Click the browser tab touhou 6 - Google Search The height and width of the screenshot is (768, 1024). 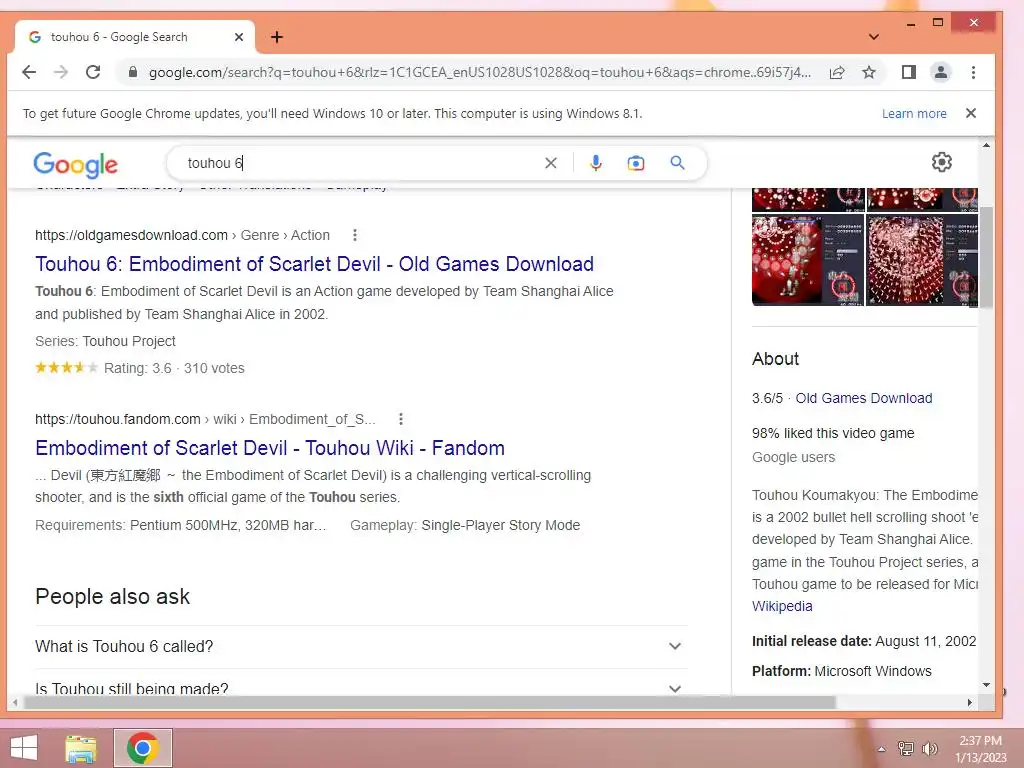click(x=134, y=37)
